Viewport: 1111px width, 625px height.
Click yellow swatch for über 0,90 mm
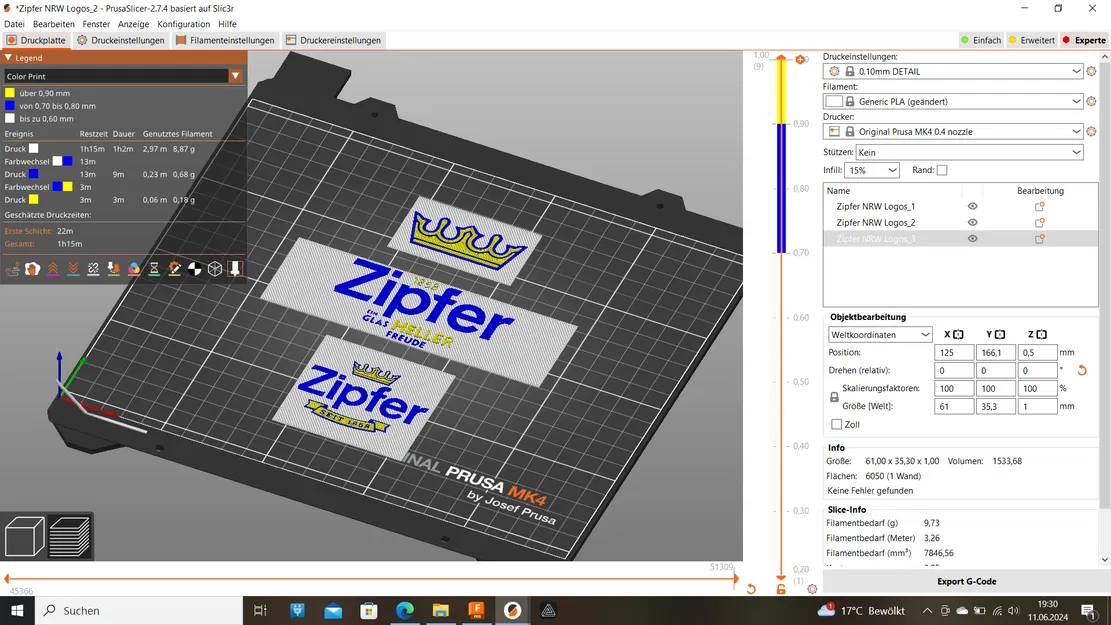click(x=10, y=93)
